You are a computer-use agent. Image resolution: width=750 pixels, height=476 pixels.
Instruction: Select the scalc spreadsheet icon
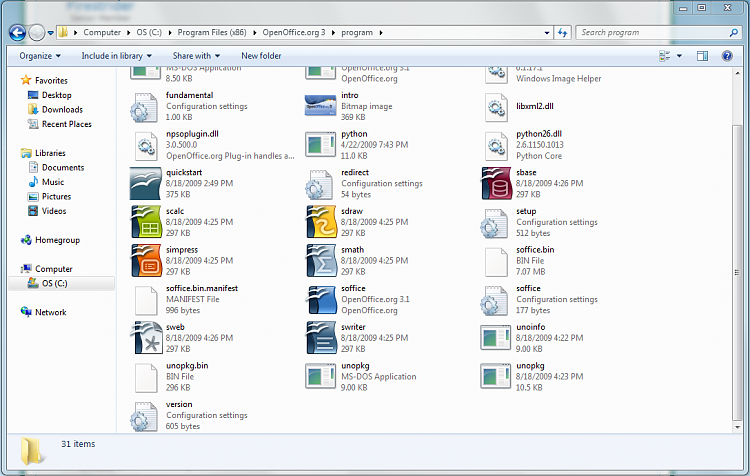(145, 222)
